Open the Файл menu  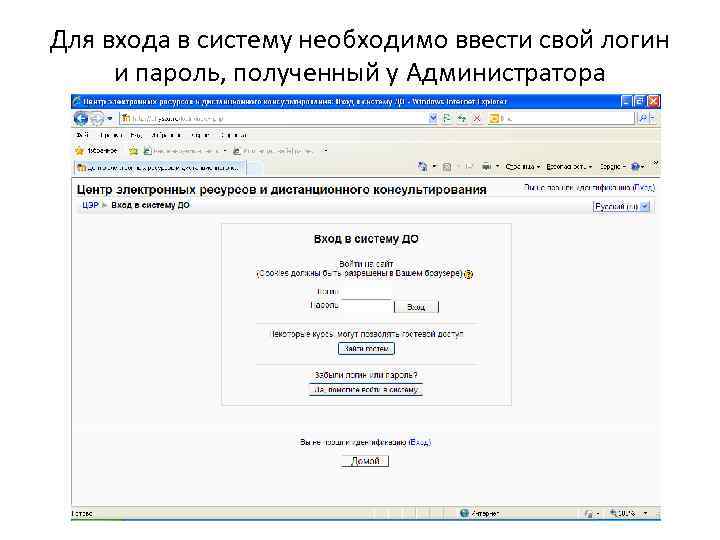[x=82, y=135]
